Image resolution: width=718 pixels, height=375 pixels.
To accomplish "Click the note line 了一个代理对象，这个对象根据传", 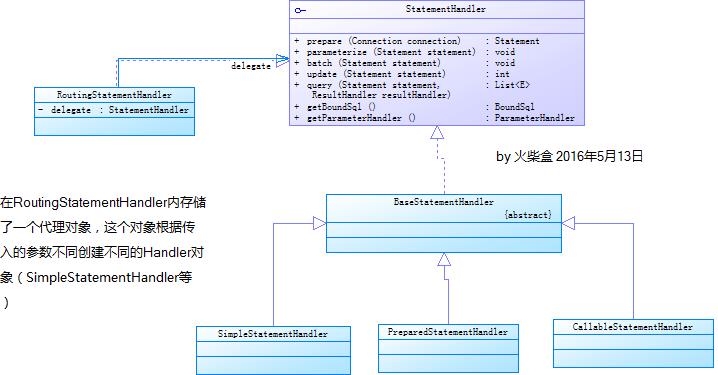I will pos(98,227).
